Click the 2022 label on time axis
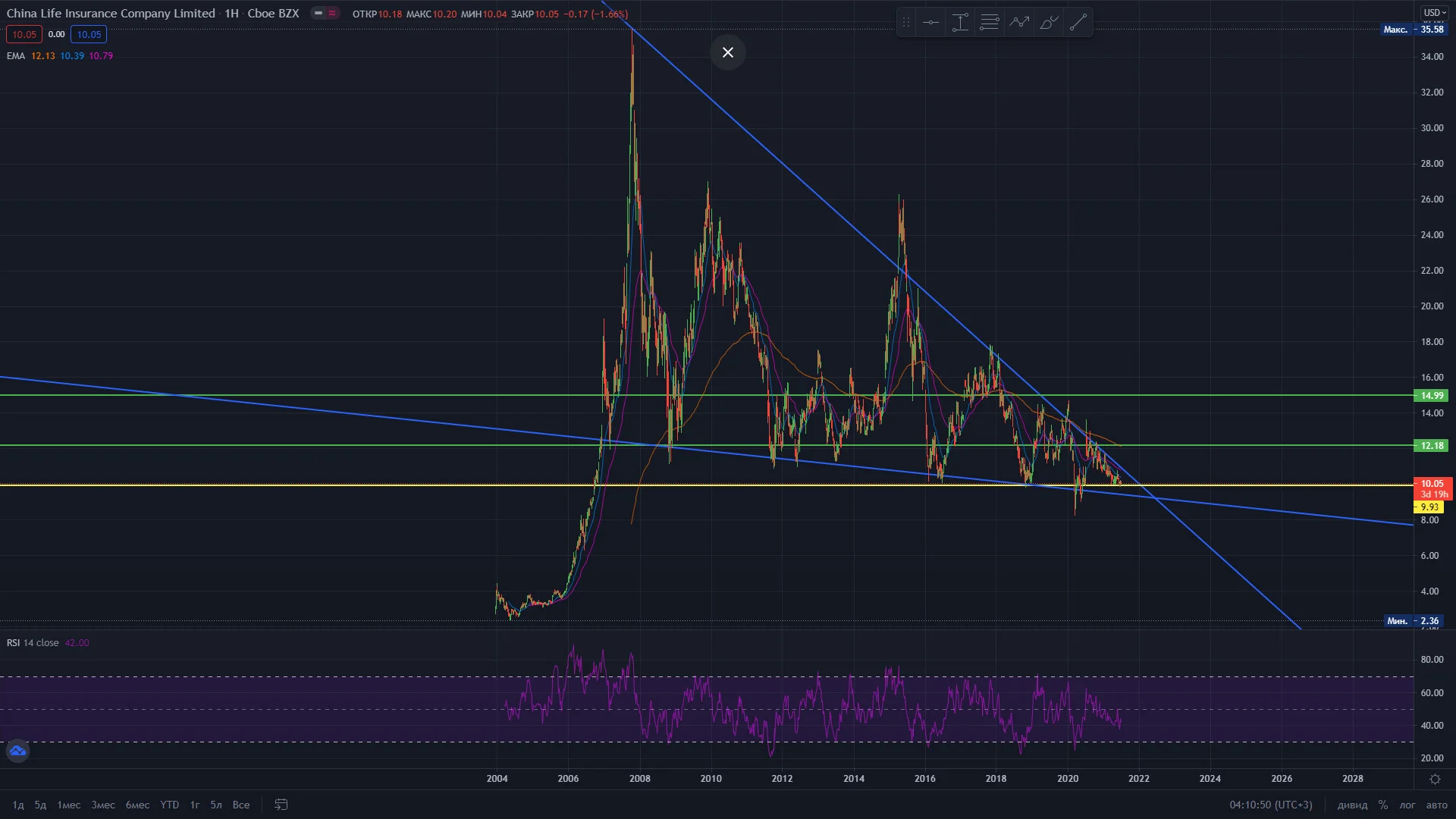Screen dimensions: 1456x819 (x=1138, y=778)
